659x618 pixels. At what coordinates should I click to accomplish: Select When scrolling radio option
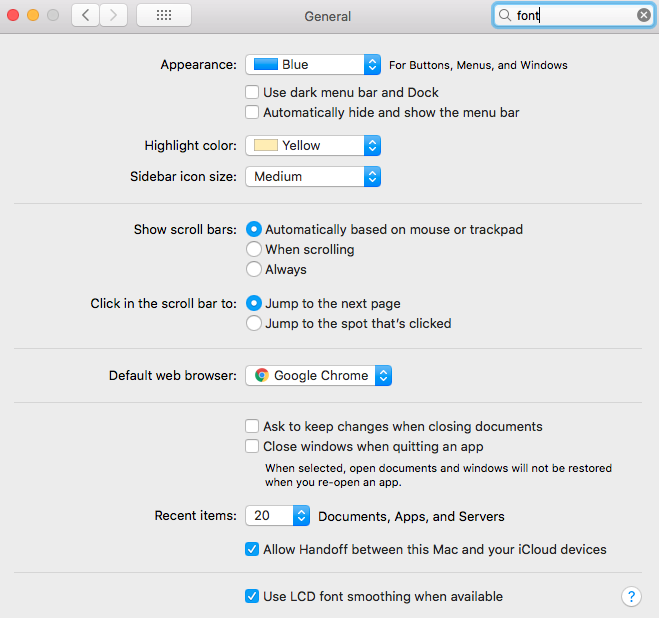(x=254, y=249)
